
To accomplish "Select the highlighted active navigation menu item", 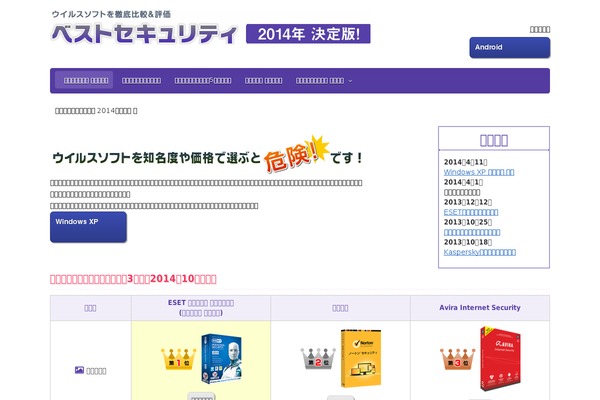I will coord(86,80).
